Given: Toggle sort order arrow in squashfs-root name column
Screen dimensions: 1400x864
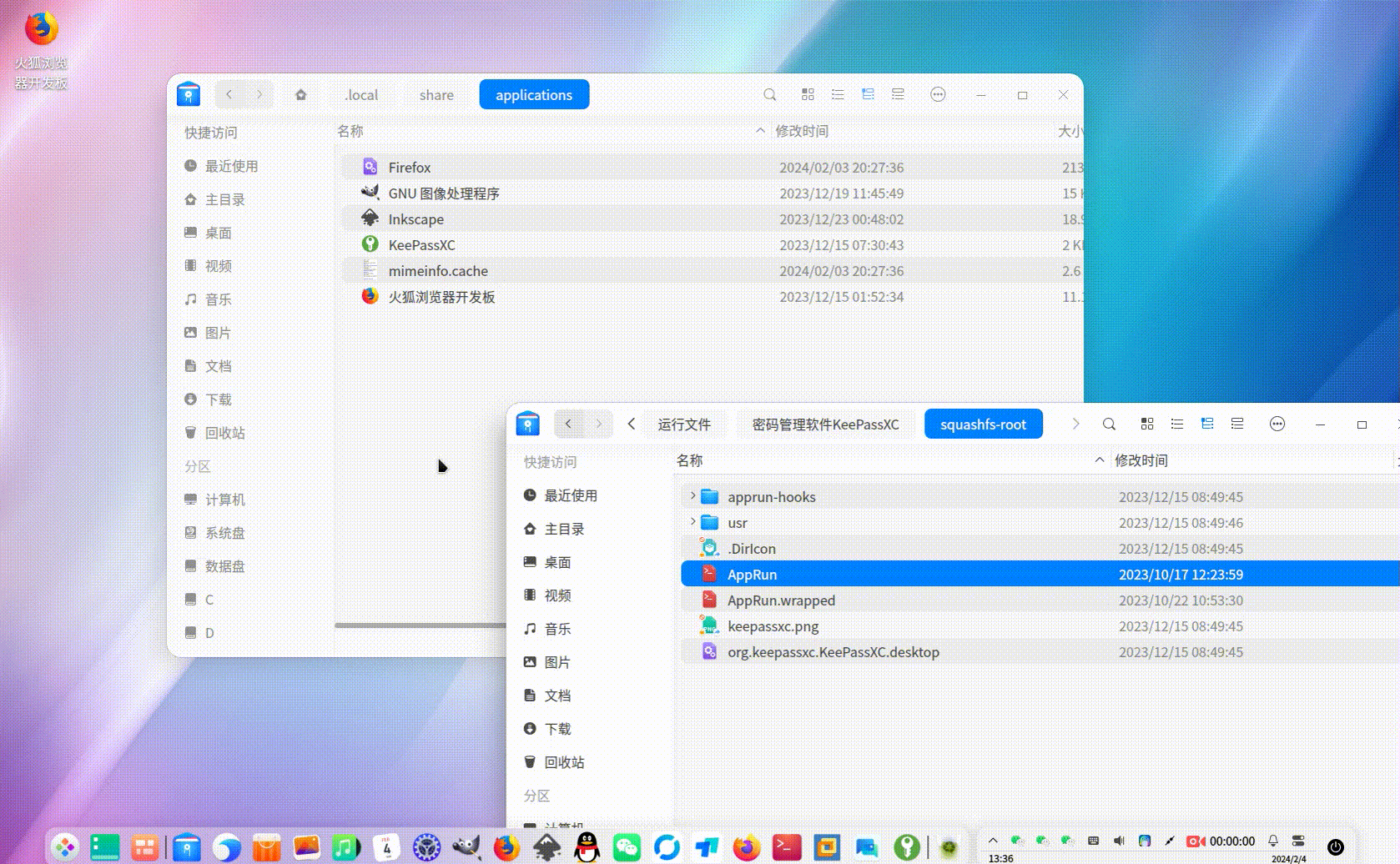Looking at the screenshot, I should pos(1099,460).
